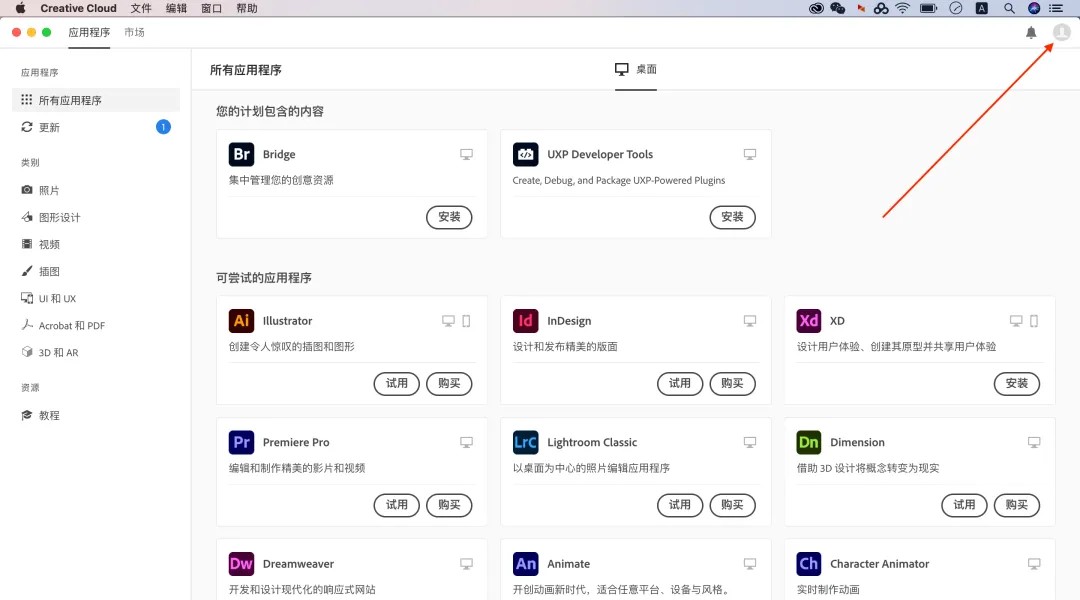
Task: Click the Lightroom Classic app icon
Action: click(x=526, y=442)
